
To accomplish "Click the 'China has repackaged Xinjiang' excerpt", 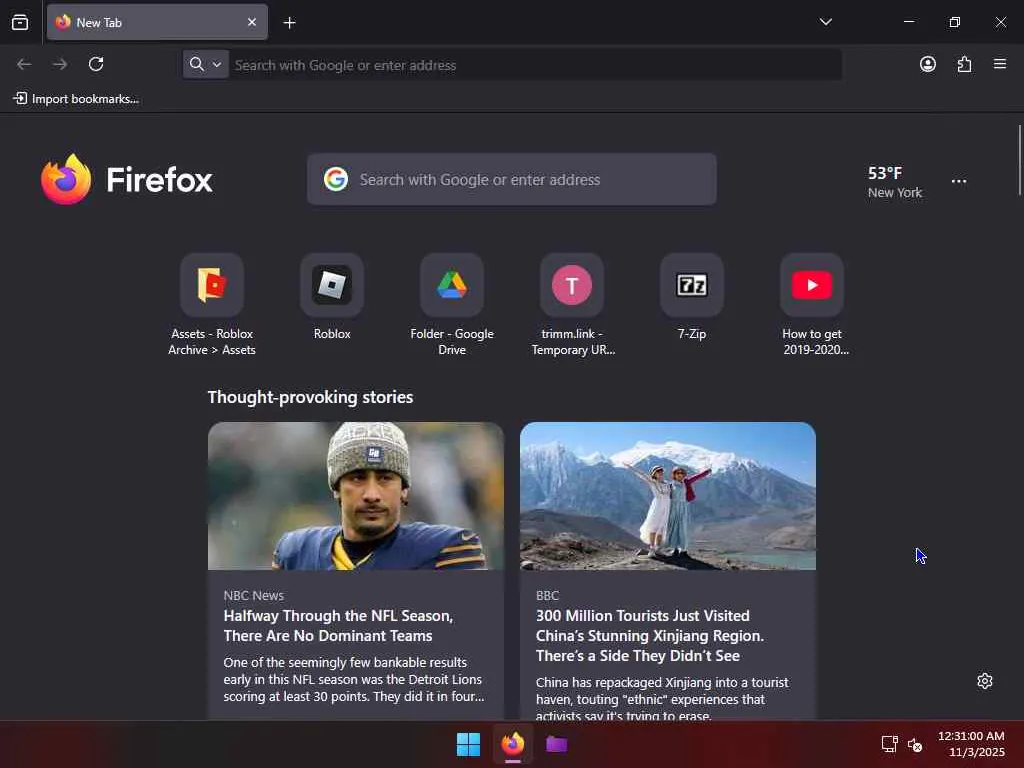I will pyautogui.click(x=662, y=699).
